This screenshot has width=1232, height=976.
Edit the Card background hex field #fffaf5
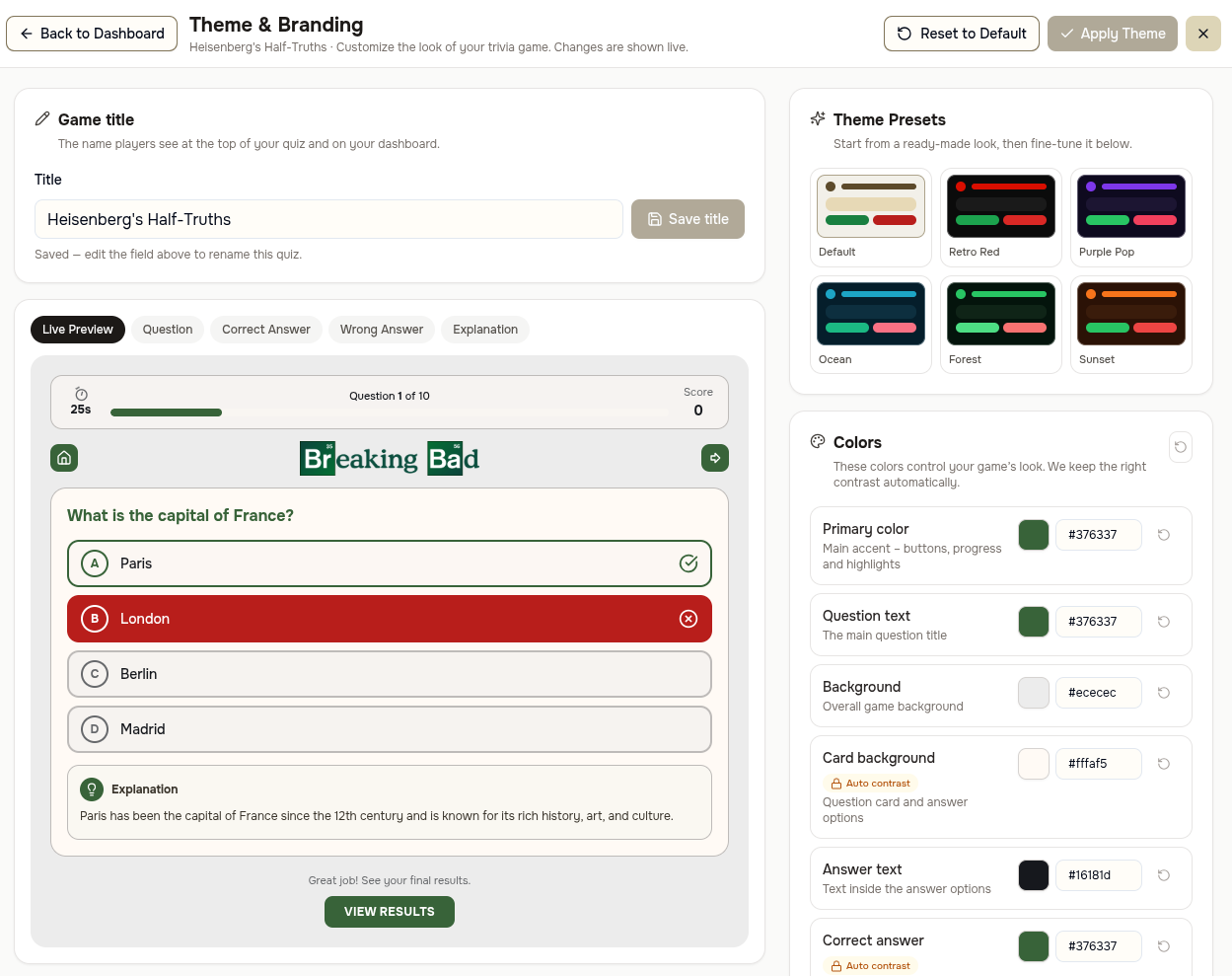pos(1099,764)
